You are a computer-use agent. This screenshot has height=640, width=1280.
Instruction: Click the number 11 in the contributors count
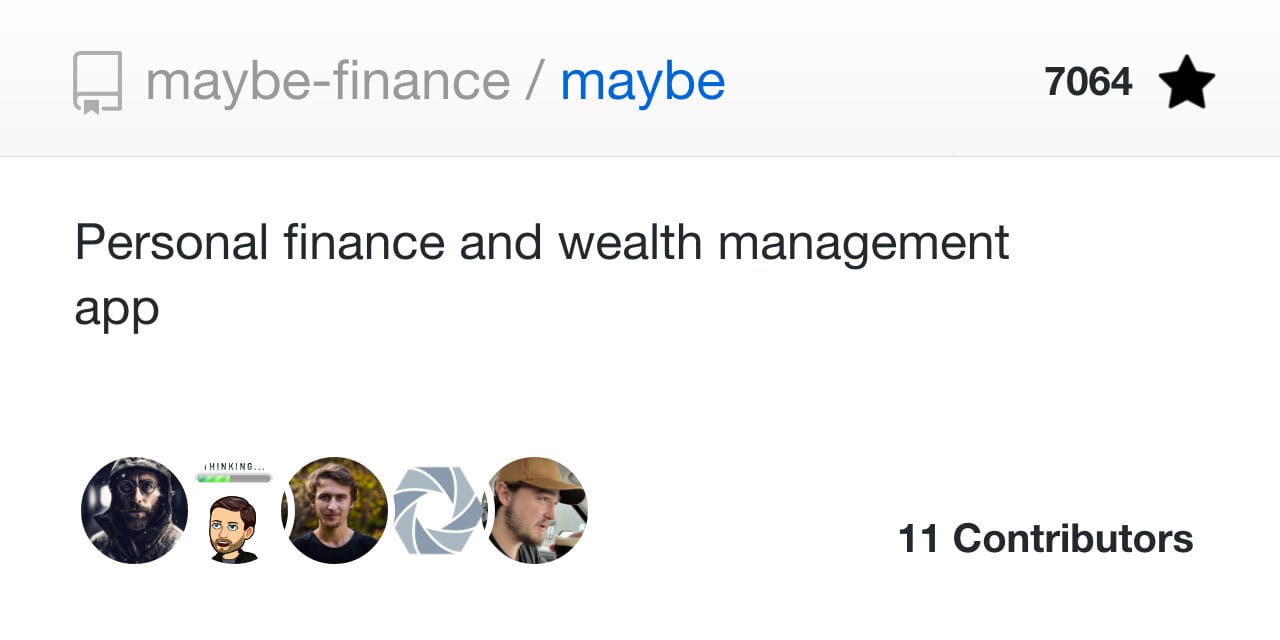[x=919, y=539]
